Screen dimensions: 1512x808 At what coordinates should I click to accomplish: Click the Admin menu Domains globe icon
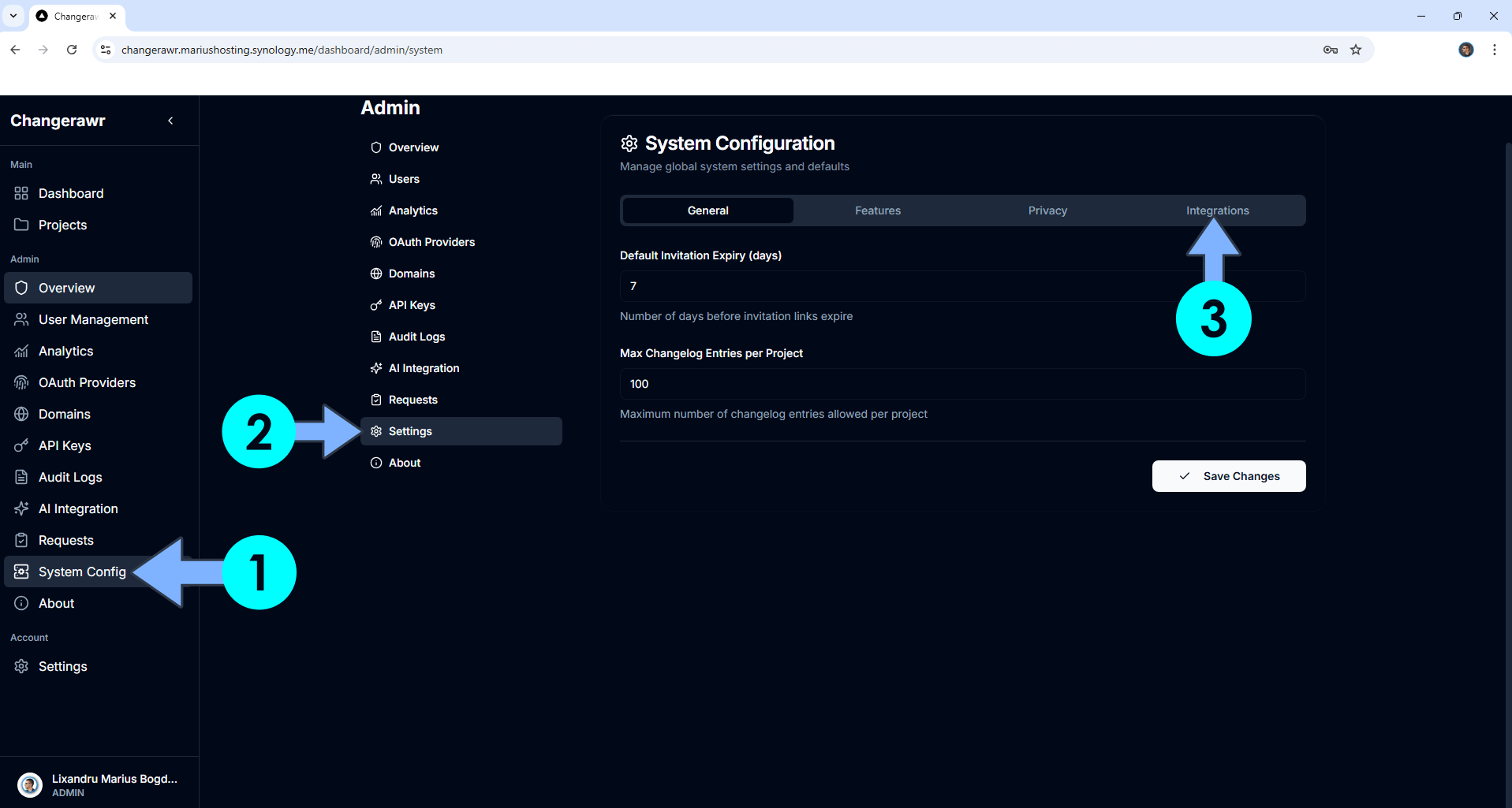[376, 274]
